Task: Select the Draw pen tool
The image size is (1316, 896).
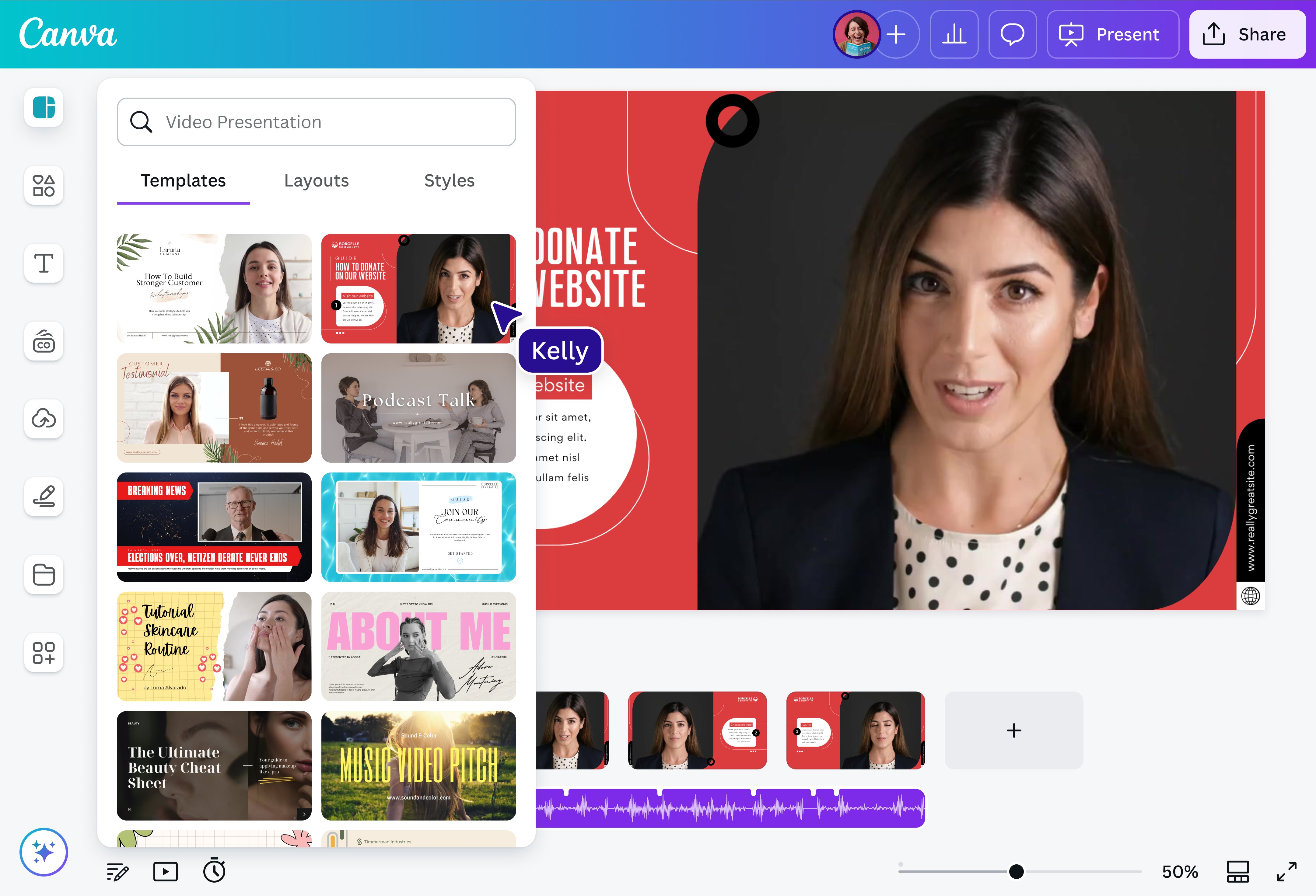Action: (x=44, y=497)
